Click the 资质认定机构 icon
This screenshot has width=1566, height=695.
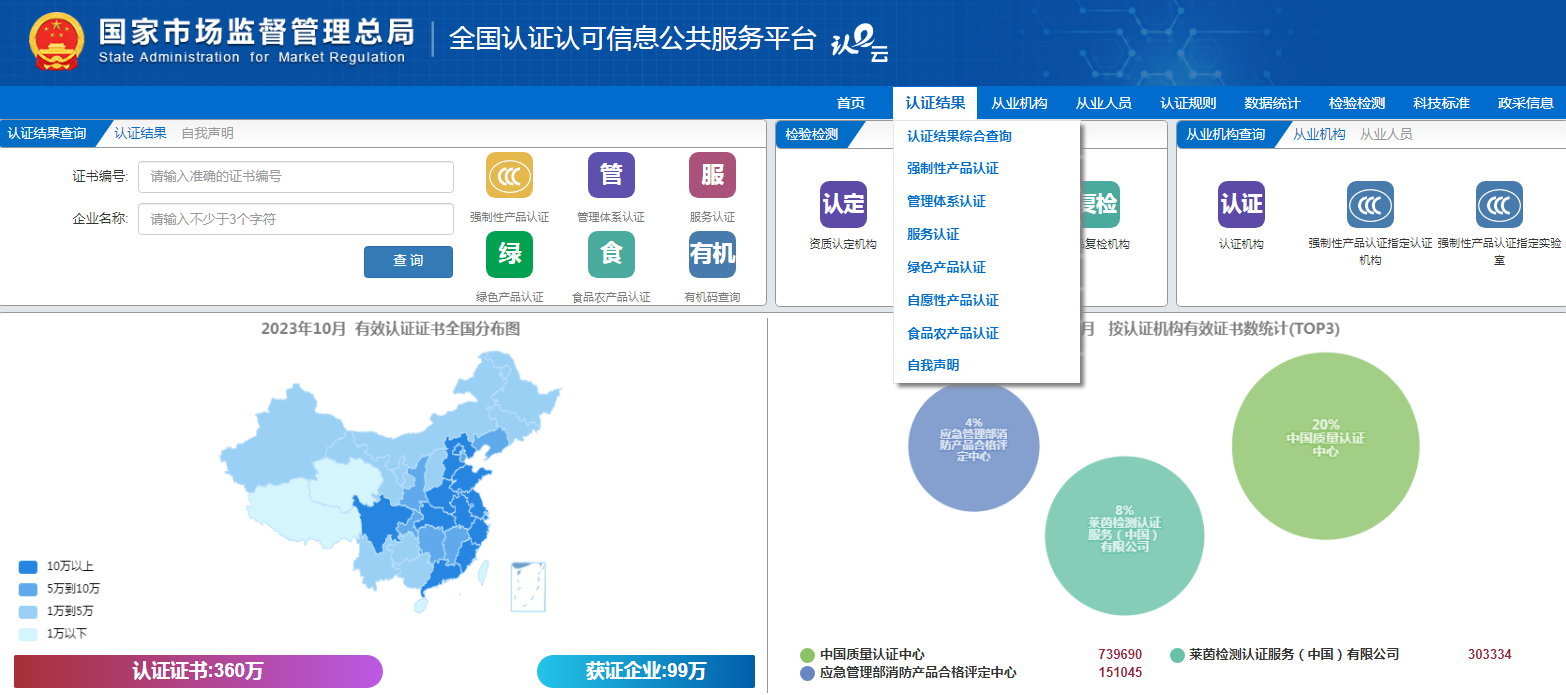(843, 204)
